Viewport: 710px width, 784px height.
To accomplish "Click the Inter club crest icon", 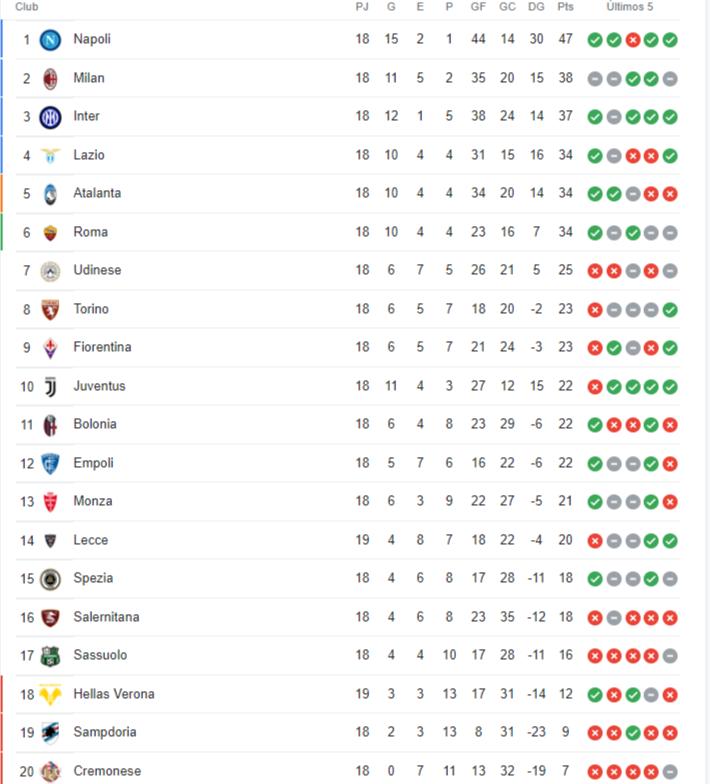I will (x=50, y=117).
